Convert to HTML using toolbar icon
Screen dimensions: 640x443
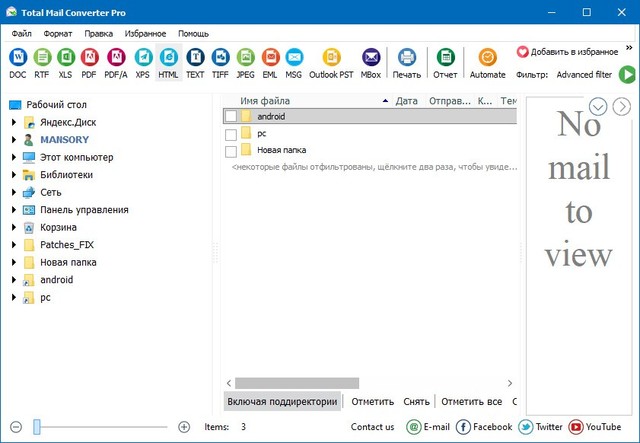tap(168, 58)
